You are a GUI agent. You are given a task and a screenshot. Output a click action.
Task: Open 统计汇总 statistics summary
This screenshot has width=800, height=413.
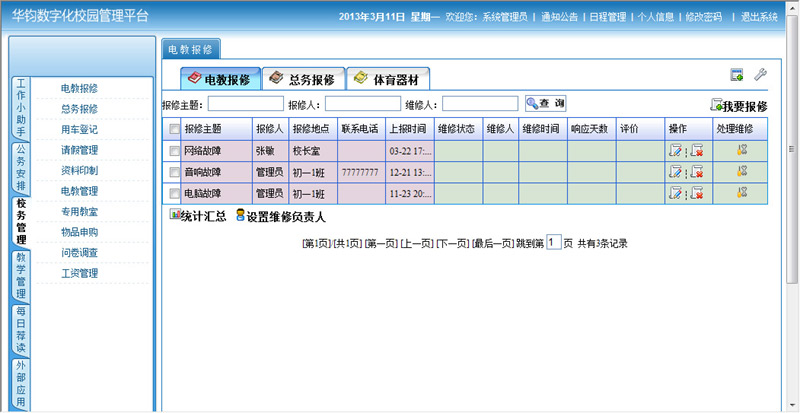tap(197, 215)
